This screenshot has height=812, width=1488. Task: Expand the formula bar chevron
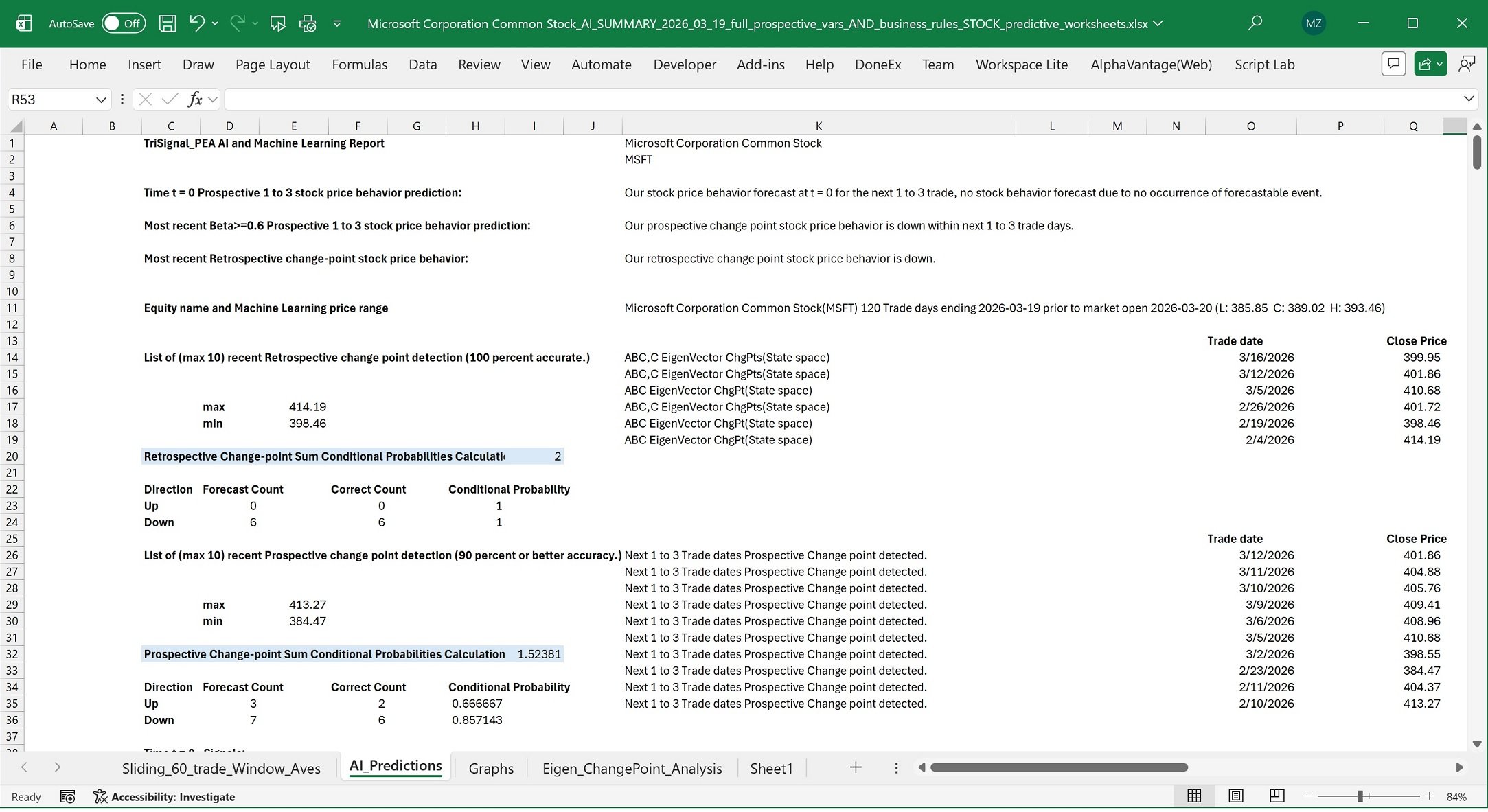[x=1469, y=99]
